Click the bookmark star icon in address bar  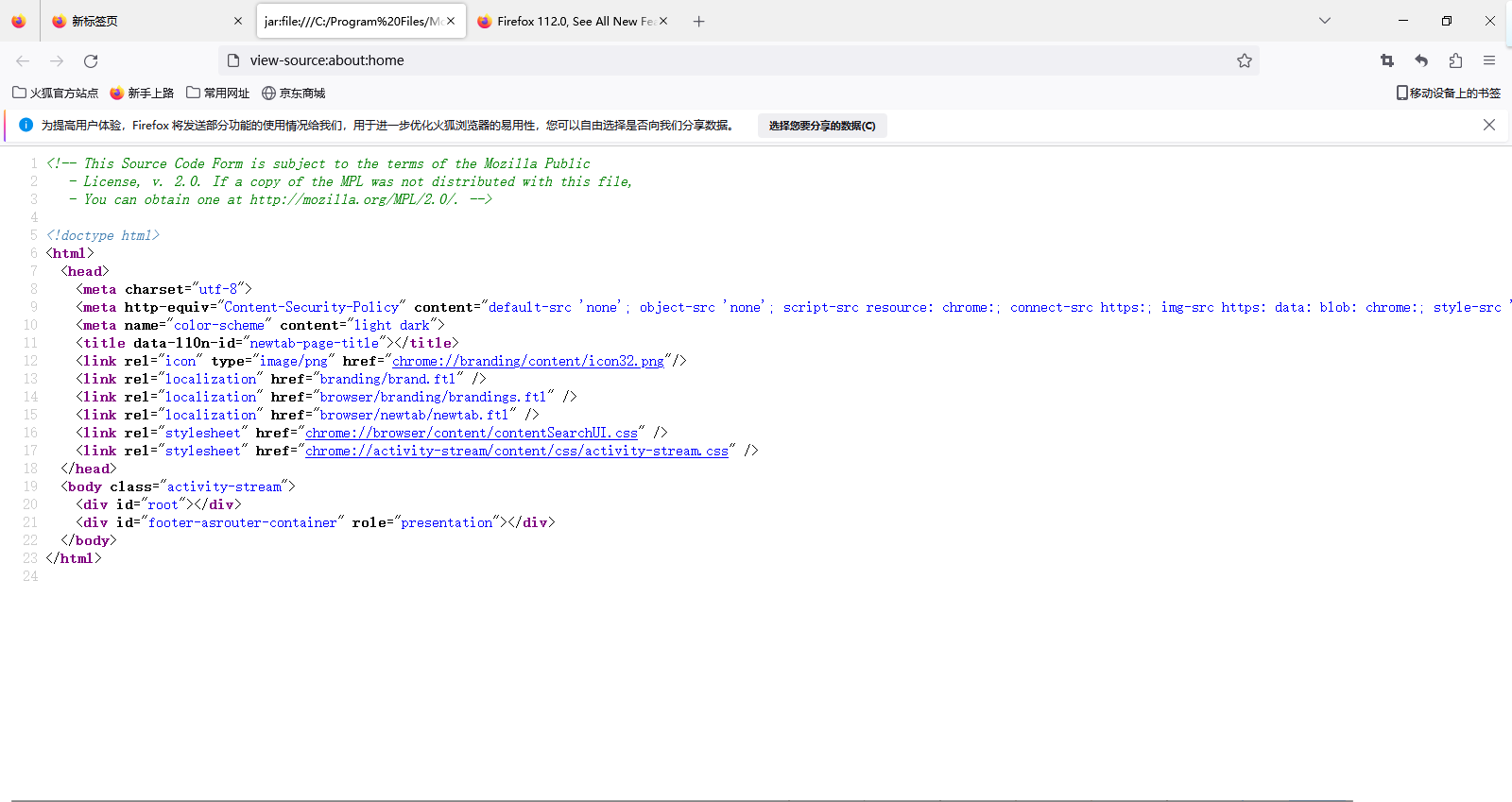point(1244,60)
